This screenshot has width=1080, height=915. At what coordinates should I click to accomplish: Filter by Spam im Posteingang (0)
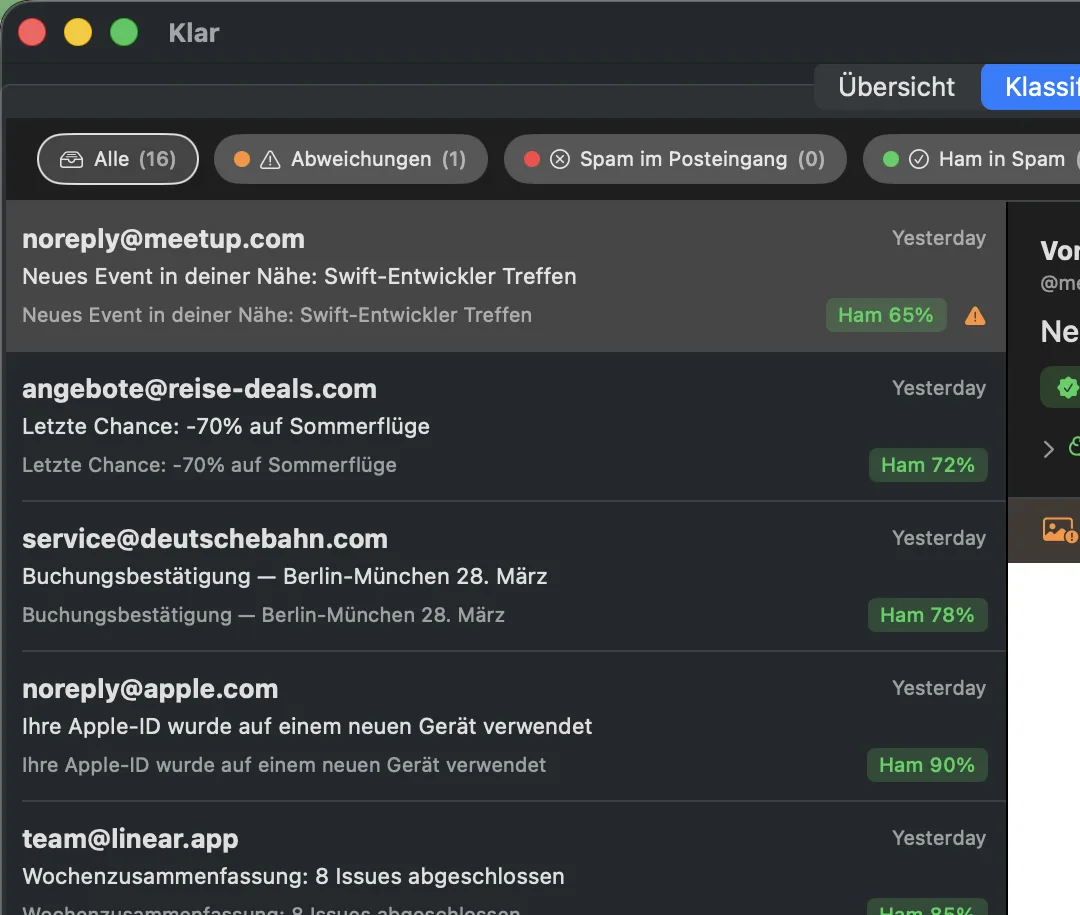point(675,159)
